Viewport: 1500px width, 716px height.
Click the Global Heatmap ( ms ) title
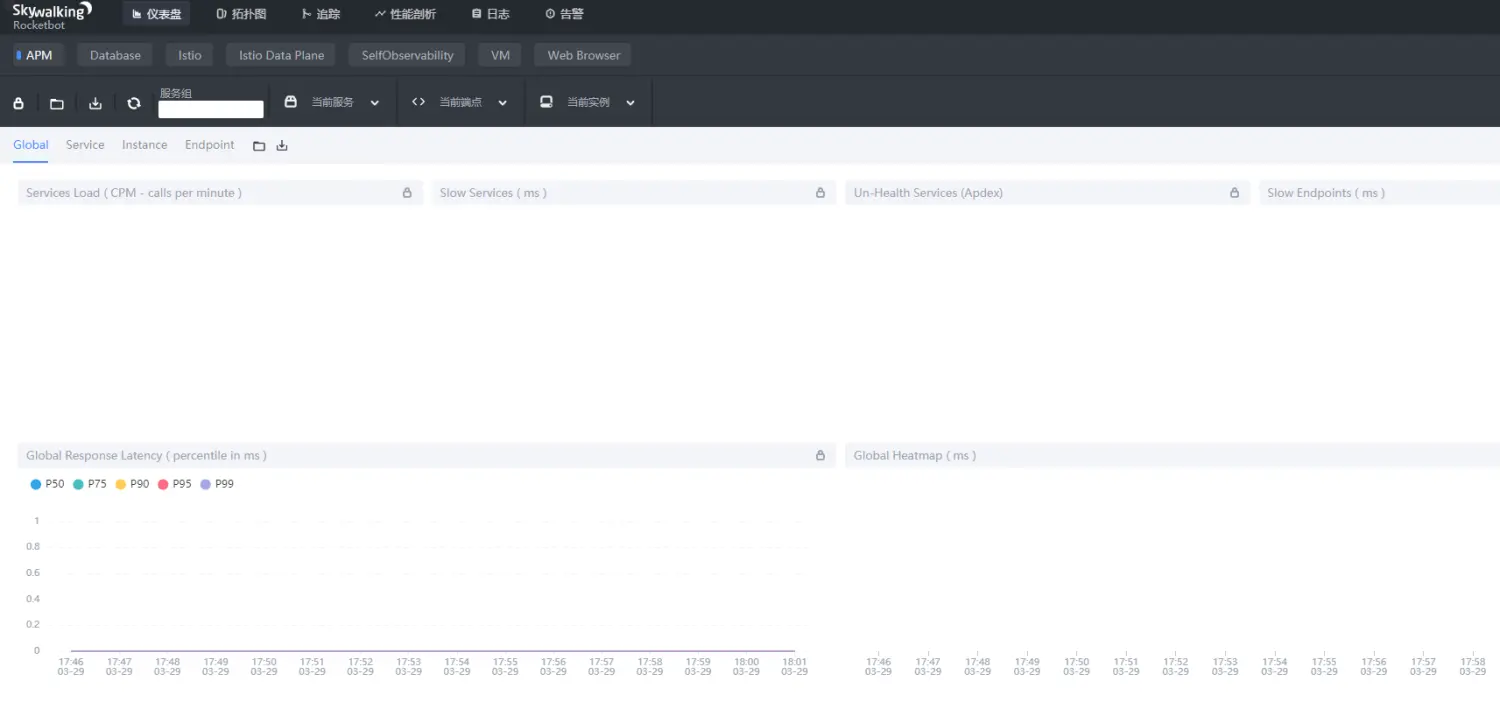coord(915,455)
